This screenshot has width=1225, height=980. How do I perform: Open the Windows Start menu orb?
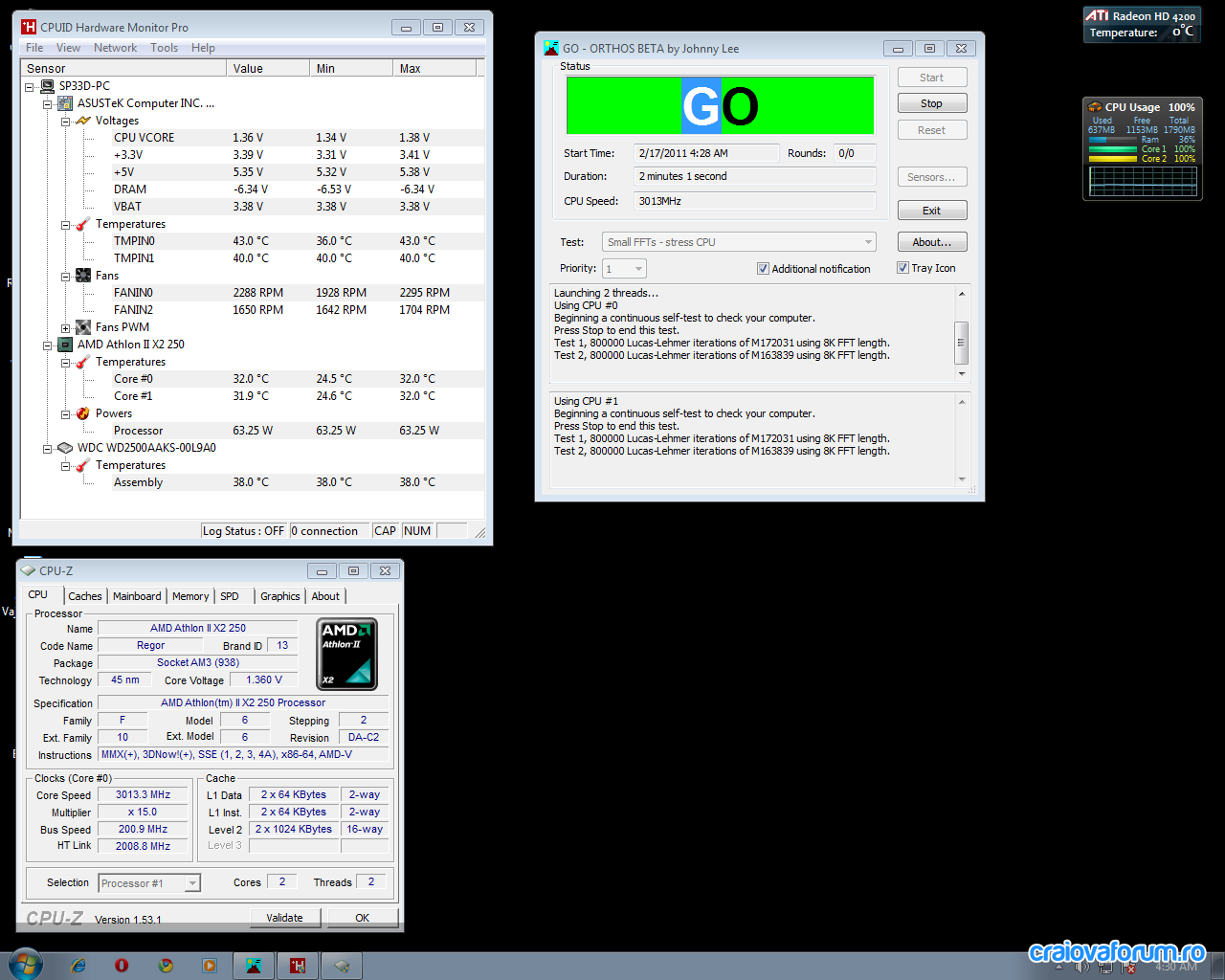coord(26,965)
